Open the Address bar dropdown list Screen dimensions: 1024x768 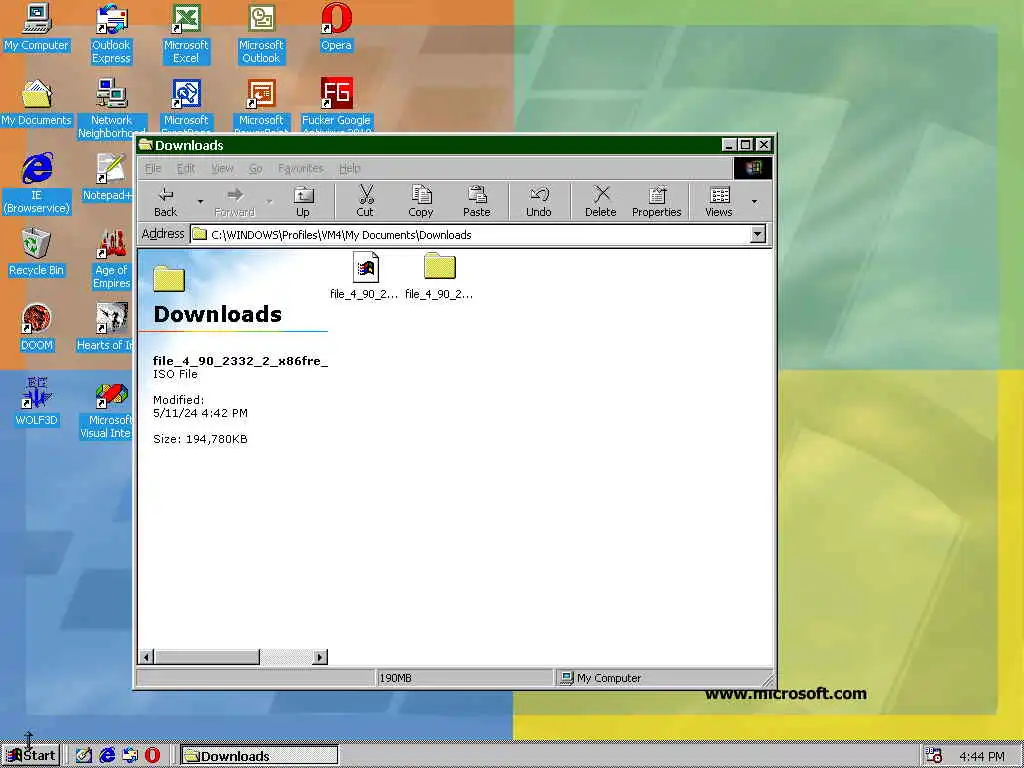758,234
